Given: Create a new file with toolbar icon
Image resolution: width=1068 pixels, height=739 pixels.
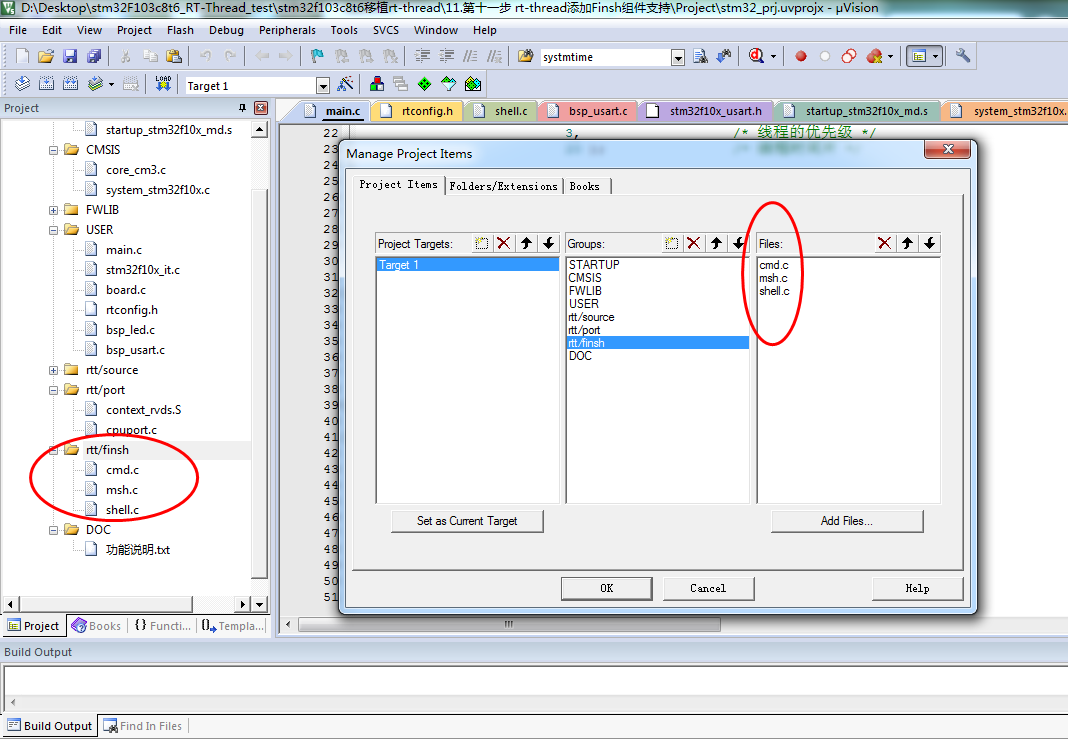Looking at the screenshot, I should (x=22, y=56).
